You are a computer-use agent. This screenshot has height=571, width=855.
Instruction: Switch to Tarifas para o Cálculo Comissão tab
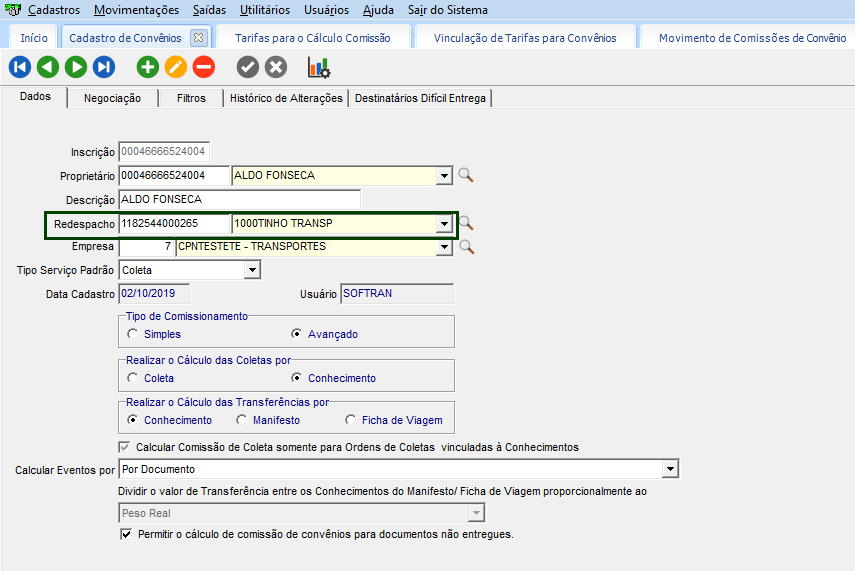pos(312,38)
